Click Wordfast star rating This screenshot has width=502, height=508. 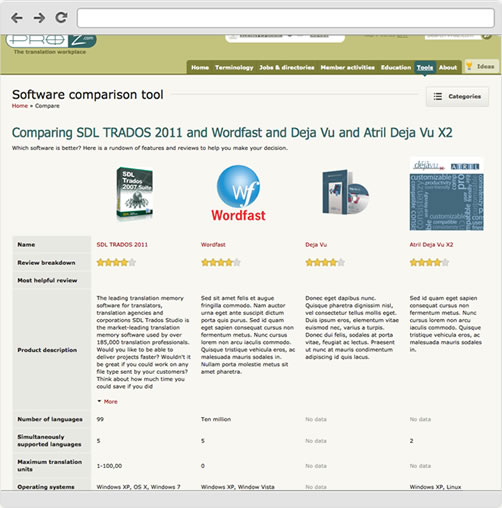pyautogui.click(x=221, y=263)
